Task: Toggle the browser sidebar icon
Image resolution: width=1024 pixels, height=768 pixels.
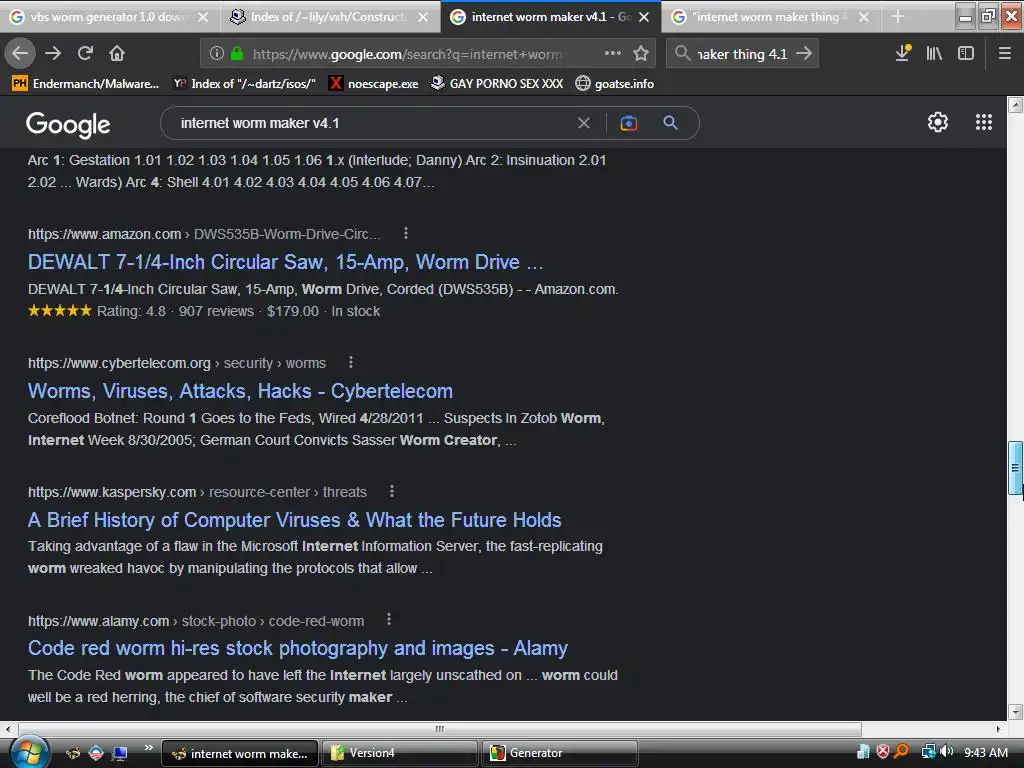Action: (966, 53)
